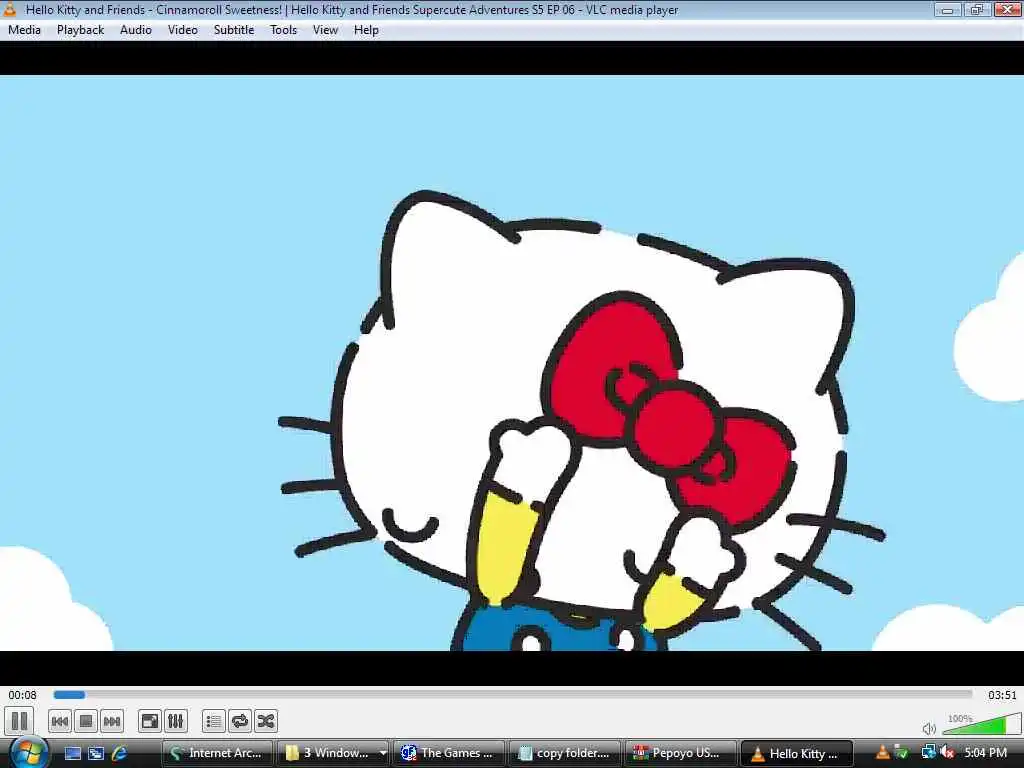
Task: Click Hello Kitty ... VLC taskbar button
Action: tap(797, 753)
